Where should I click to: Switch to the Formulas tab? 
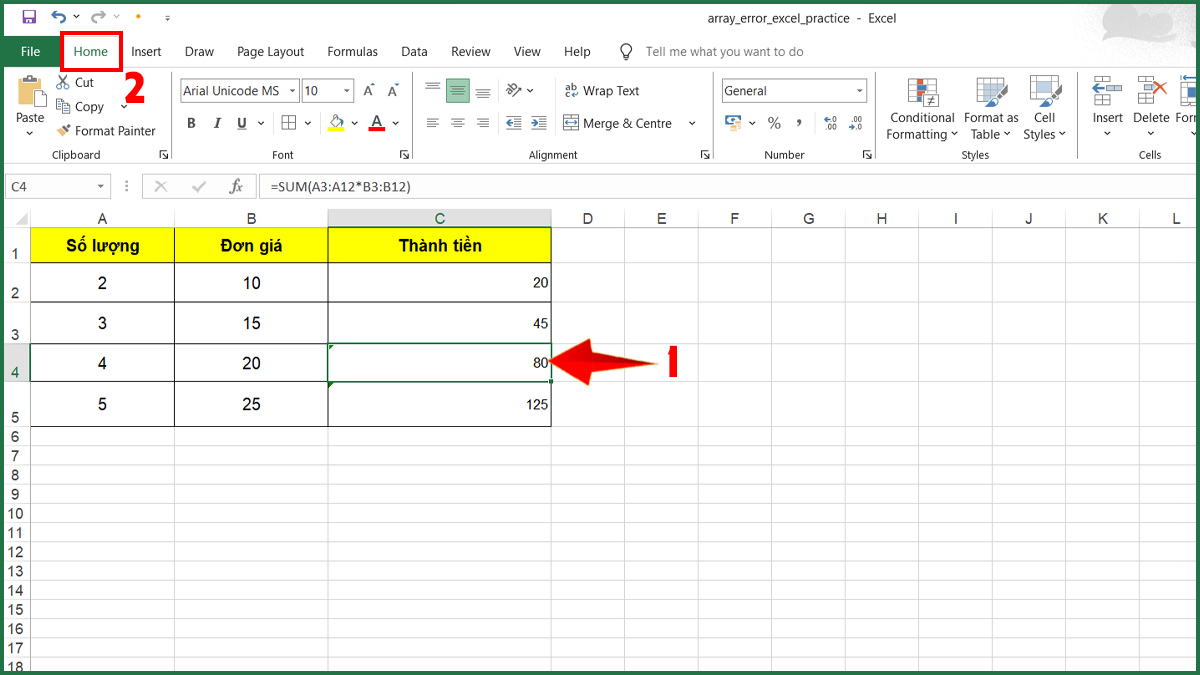pos(352,52)
